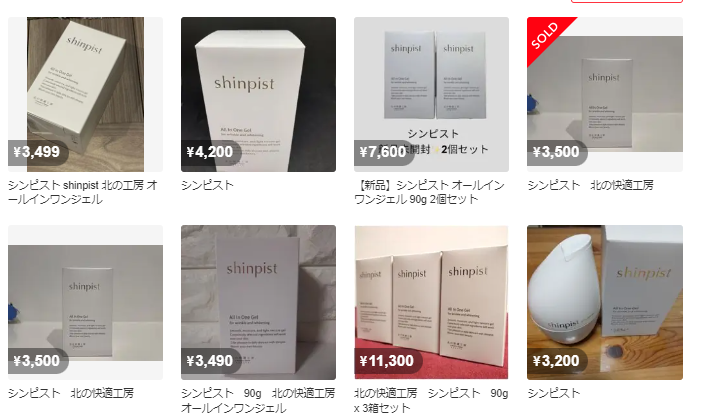Open the second-row ¥3,500 listing photo
The height and width of the screenshot is (417, 726).
85,303
